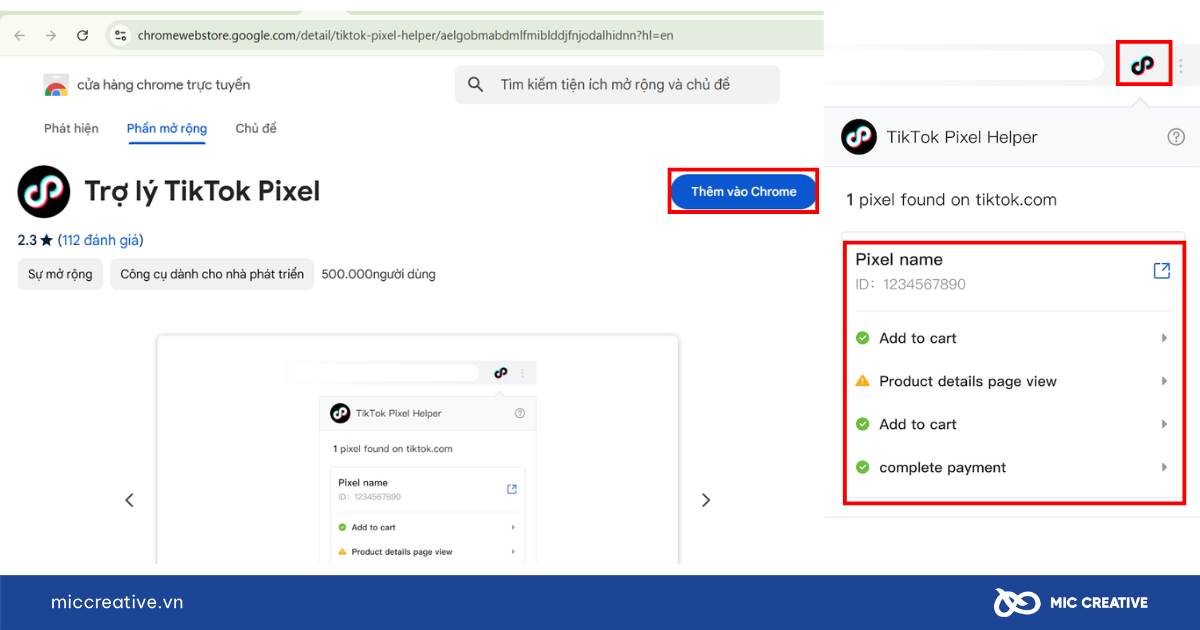This screenshot has height=630, width=1200.
Task: Click the Chrome Web Store logo
Action: (x=56, y=86)
